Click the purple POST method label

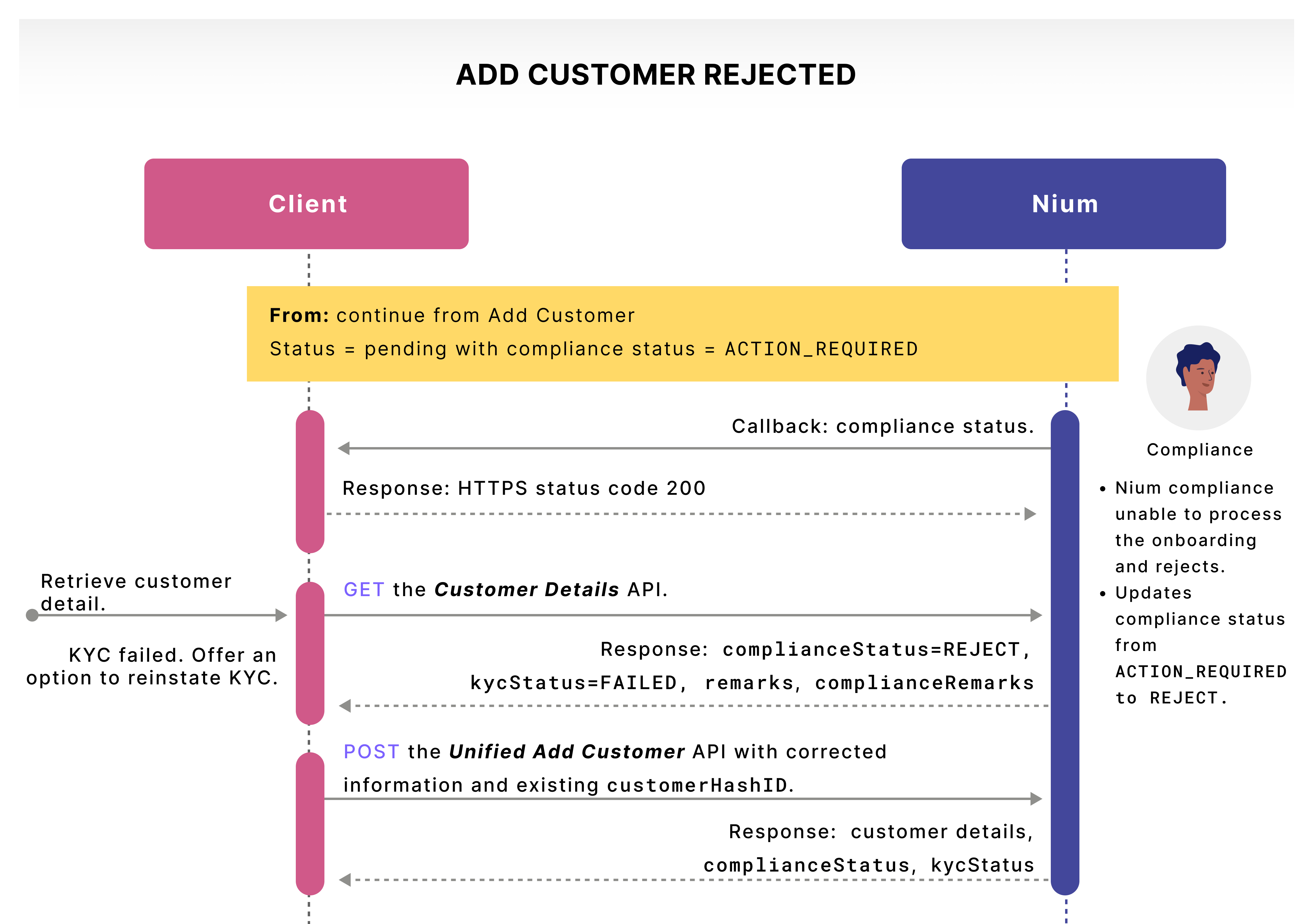tap(371, 751)
